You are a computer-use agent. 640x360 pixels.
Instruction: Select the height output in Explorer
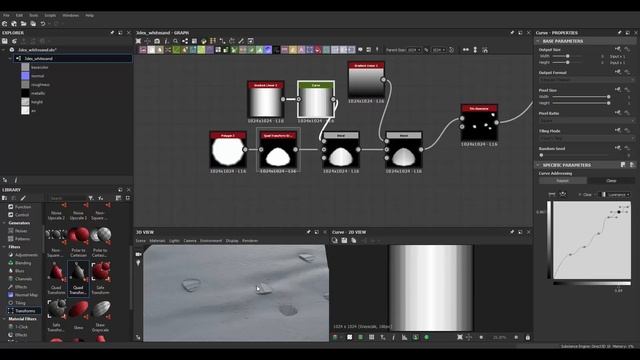pyautogui.click(x=37, y=102)
